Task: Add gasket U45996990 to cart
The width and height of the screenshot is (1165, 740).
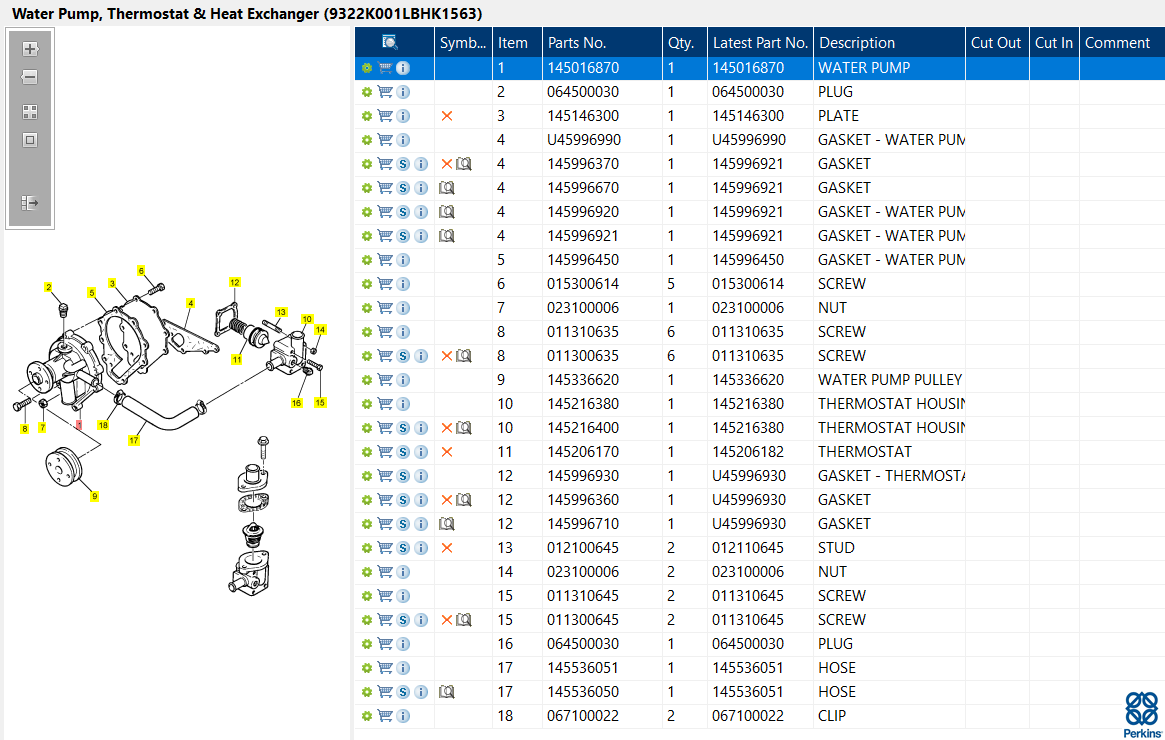Action: [x=385, y=140]
